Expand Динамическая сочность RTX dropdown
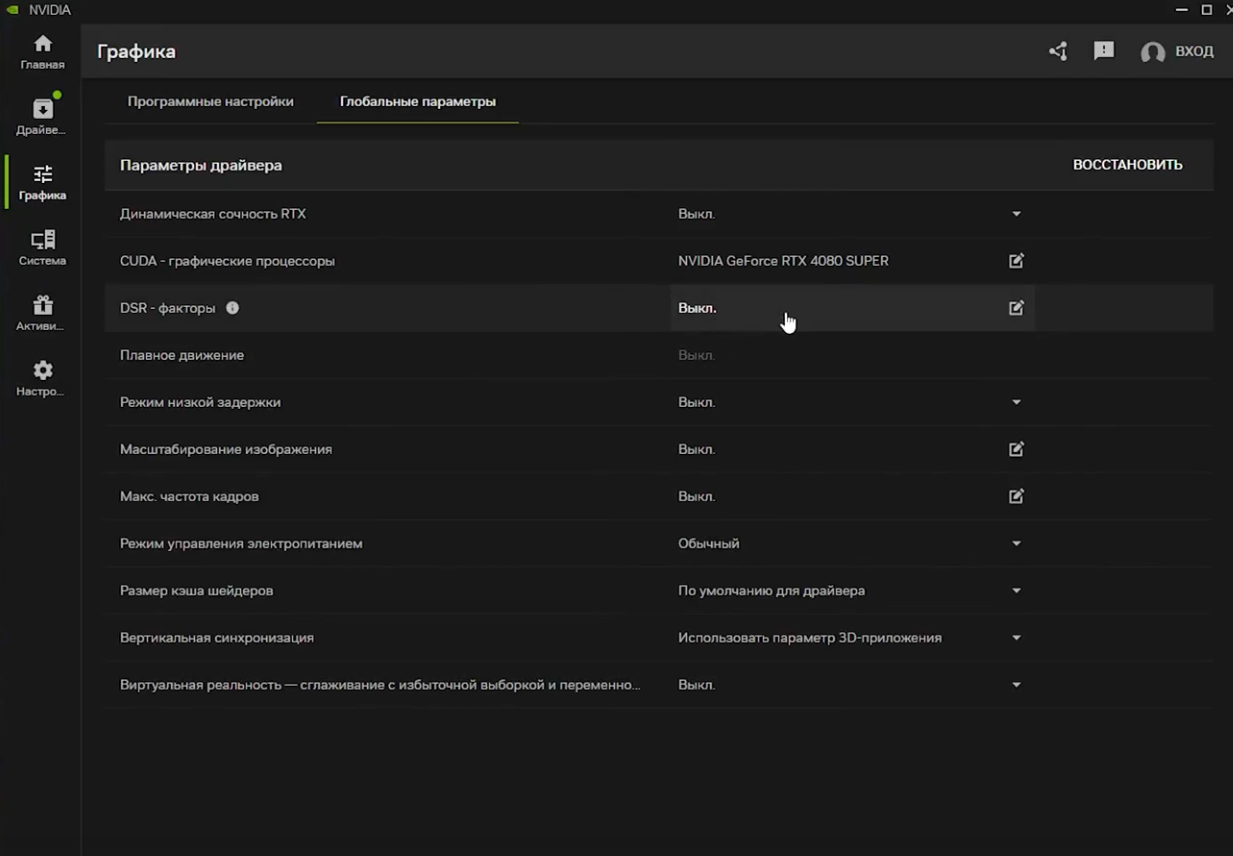Screen dimensions: 1233x856 (x=1016, y=214)
